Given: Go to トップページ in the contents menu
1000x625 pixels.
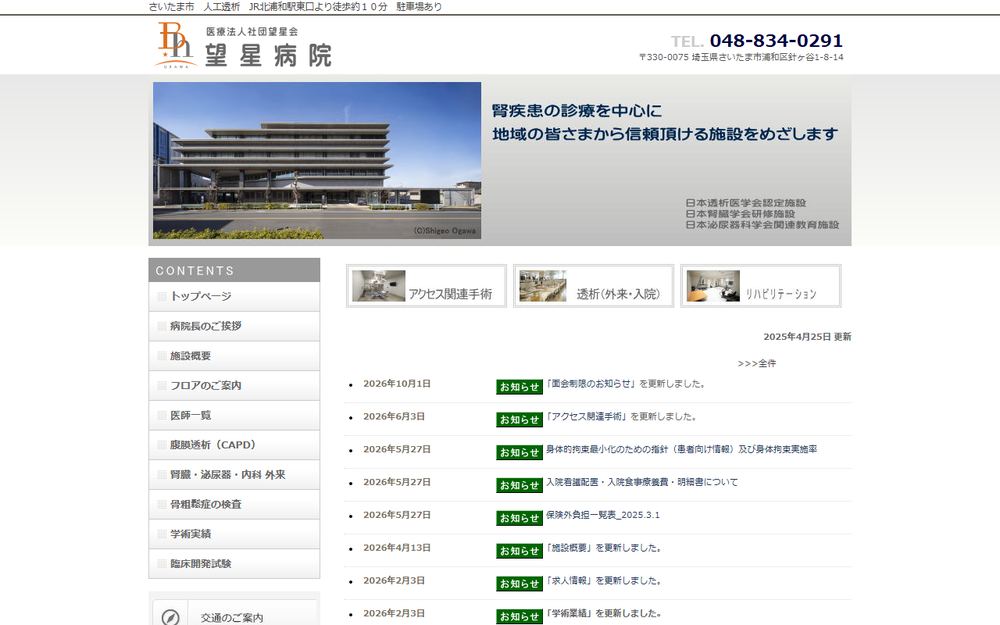Looking at the screenshot, I should [234, 297].
